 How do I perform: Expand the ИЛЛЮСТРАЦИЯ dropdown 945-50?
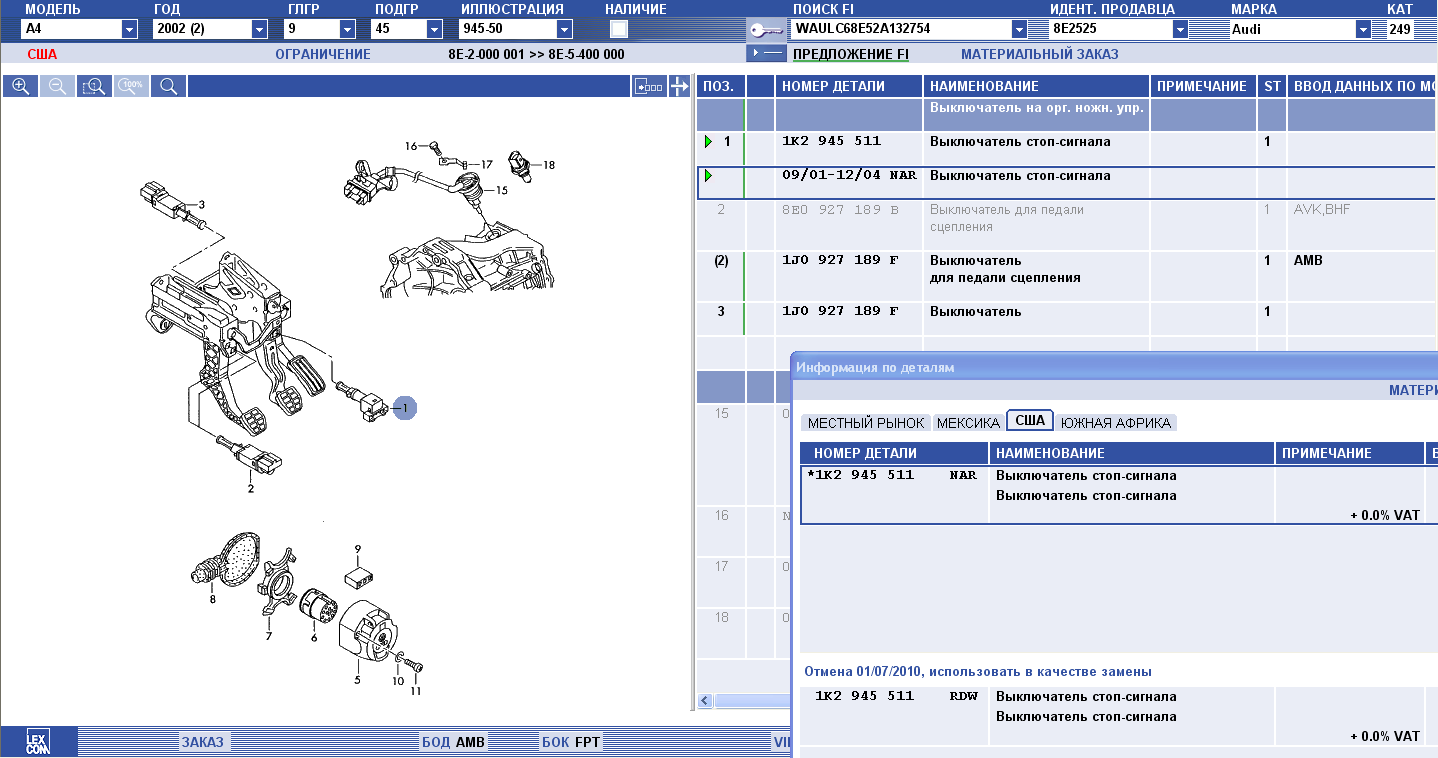coord(565,30)
